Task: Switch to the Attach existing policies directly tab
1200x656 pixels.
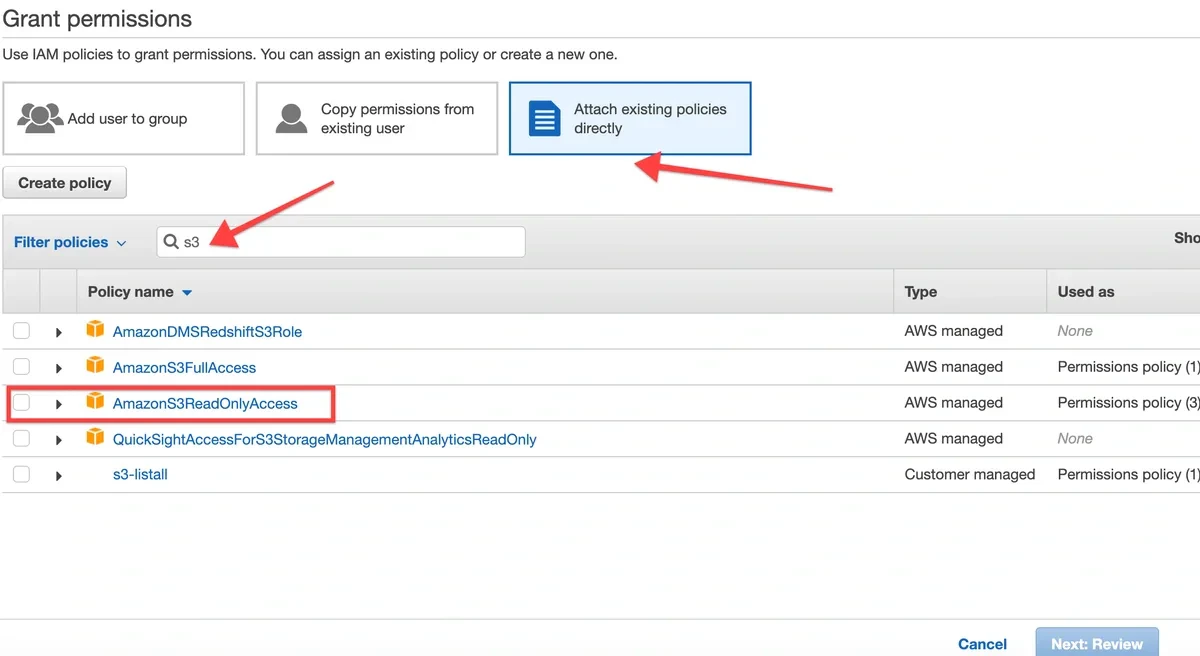Action: click(630, 118)
